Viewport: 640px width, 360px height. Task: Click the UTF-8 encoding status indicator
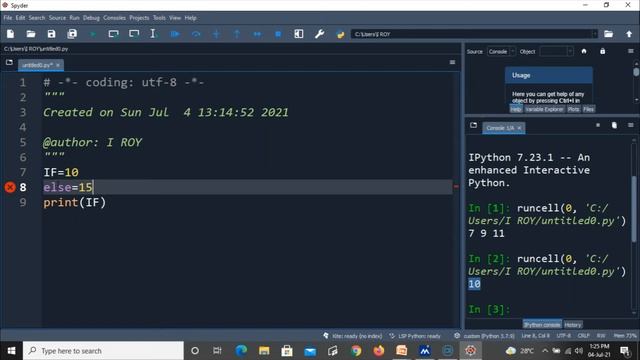564,336
